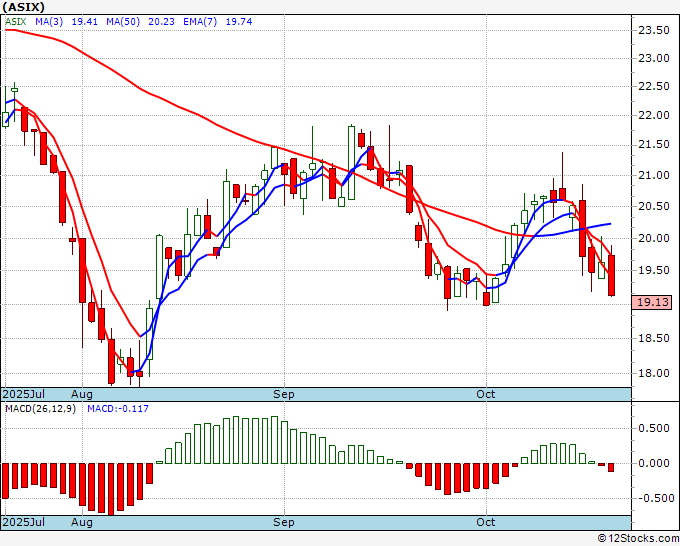Viewport: 680px width, 546px height.
Task: Click the Sep label on MACD axis
Action: coord(284,522)
